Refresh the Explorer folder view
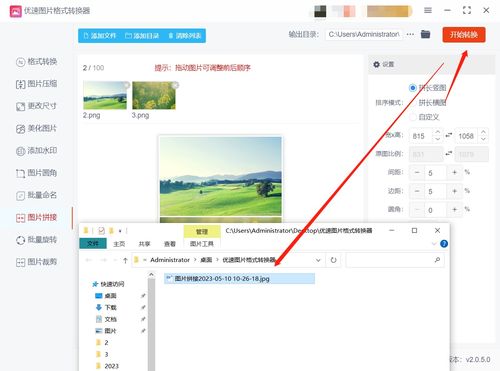This screenshot has height=371, width=500. 333,260
